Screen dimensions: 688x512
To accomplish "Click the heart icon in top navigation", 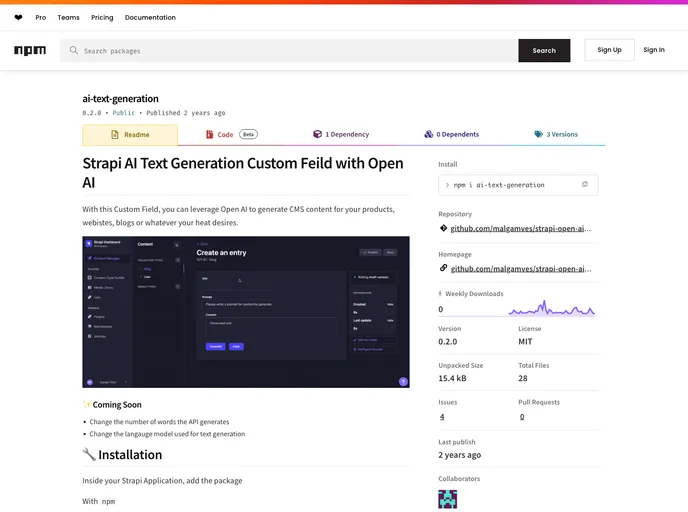I will click(x=18, y=18).
